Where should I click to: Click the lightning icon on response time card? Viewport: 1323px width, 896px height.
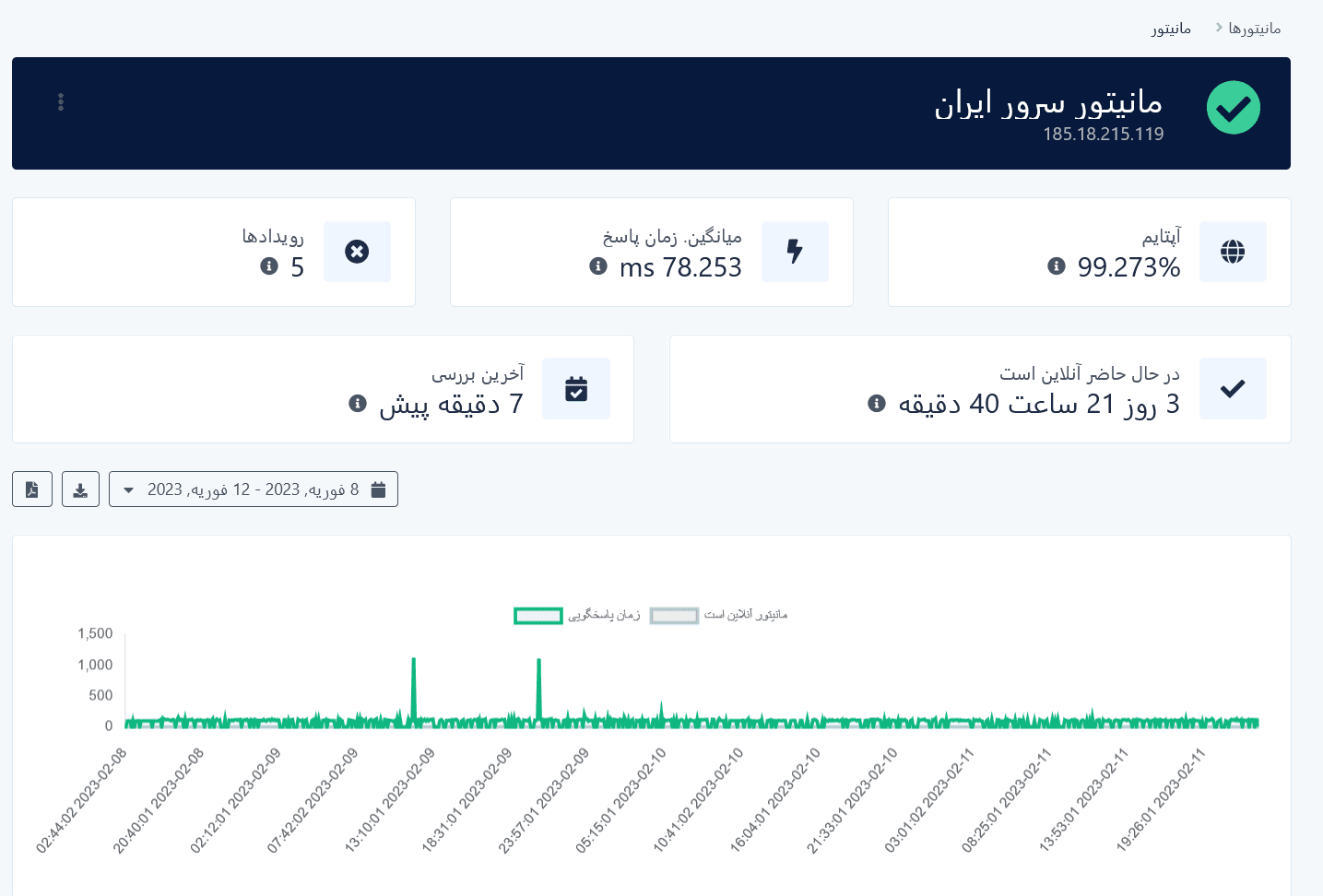point(795,251)
